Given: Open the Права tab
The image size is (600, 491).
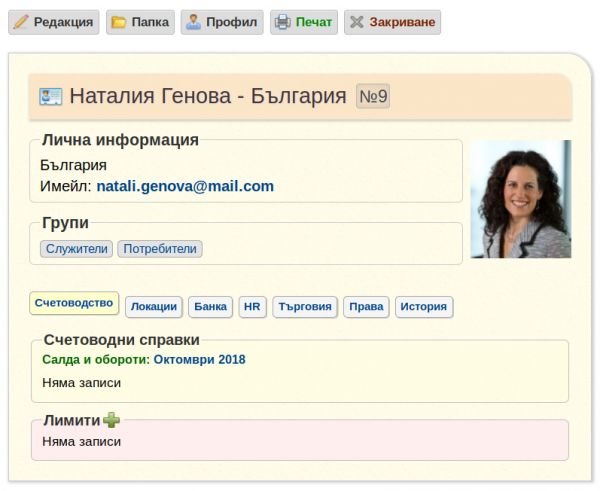Looking at the screenshot, I should coord(366,307).
